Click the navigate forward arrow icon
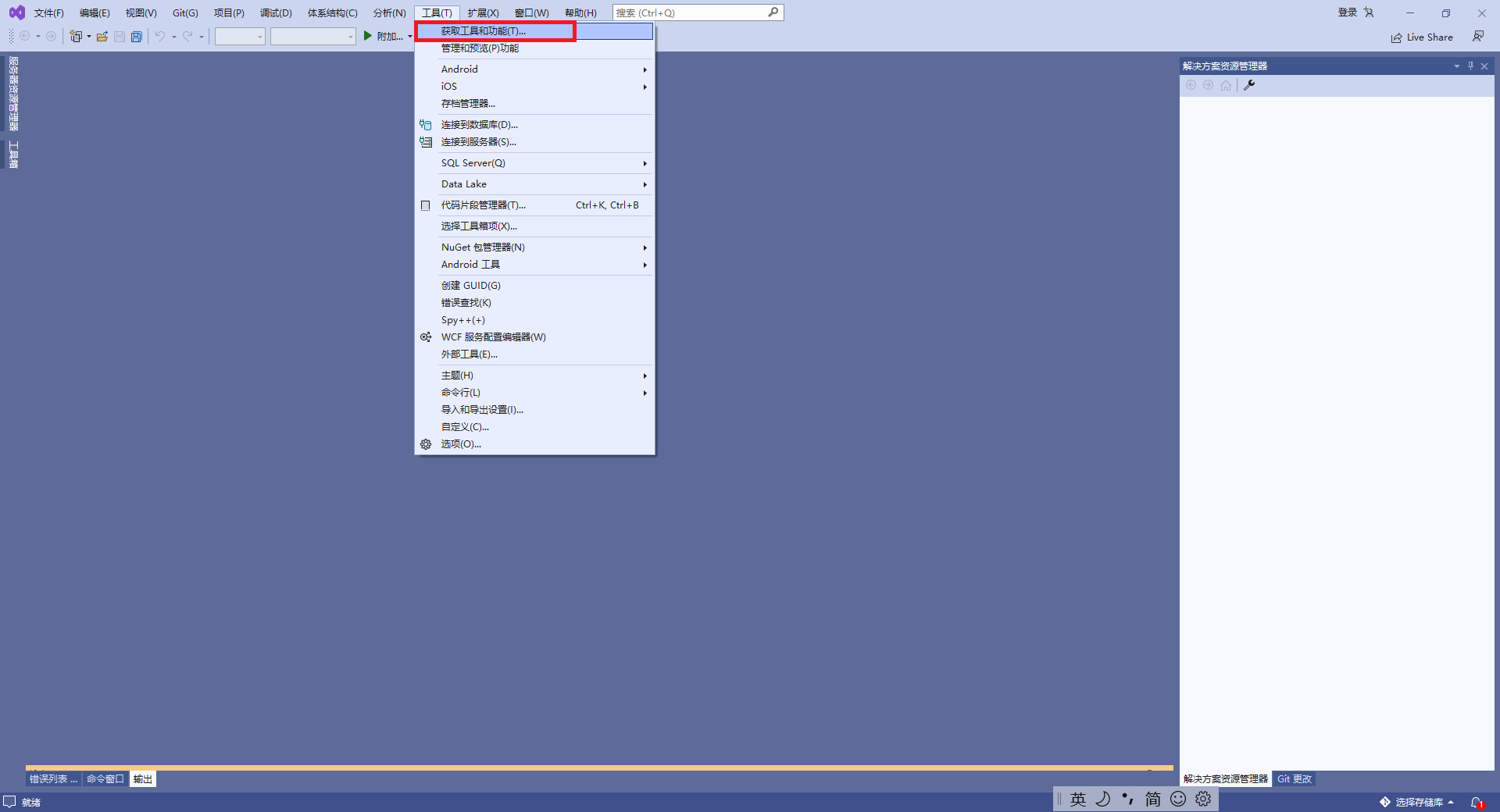The height and width of the screenshot is (812, 1500). [x=51, y=37]
